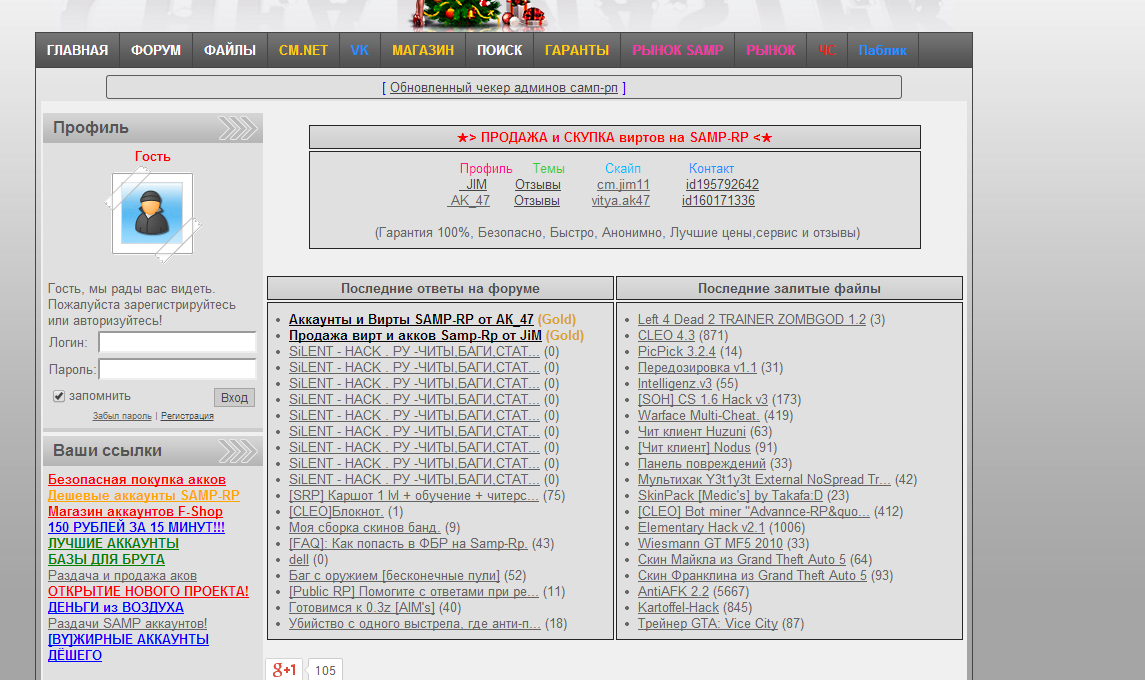Open Паблик in the navigation bar

882,50
